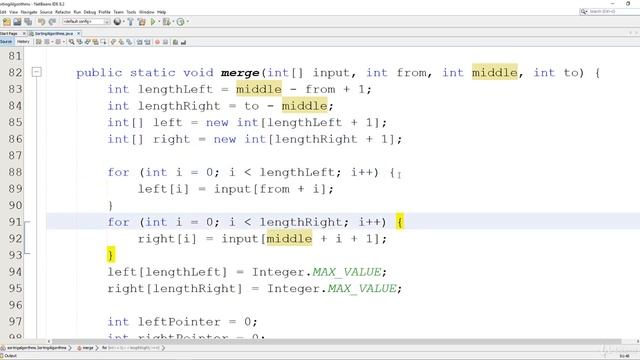This screenshot has width=640, height=360.
Task: Click the Clean and Build icon
Action: (142, 22)
